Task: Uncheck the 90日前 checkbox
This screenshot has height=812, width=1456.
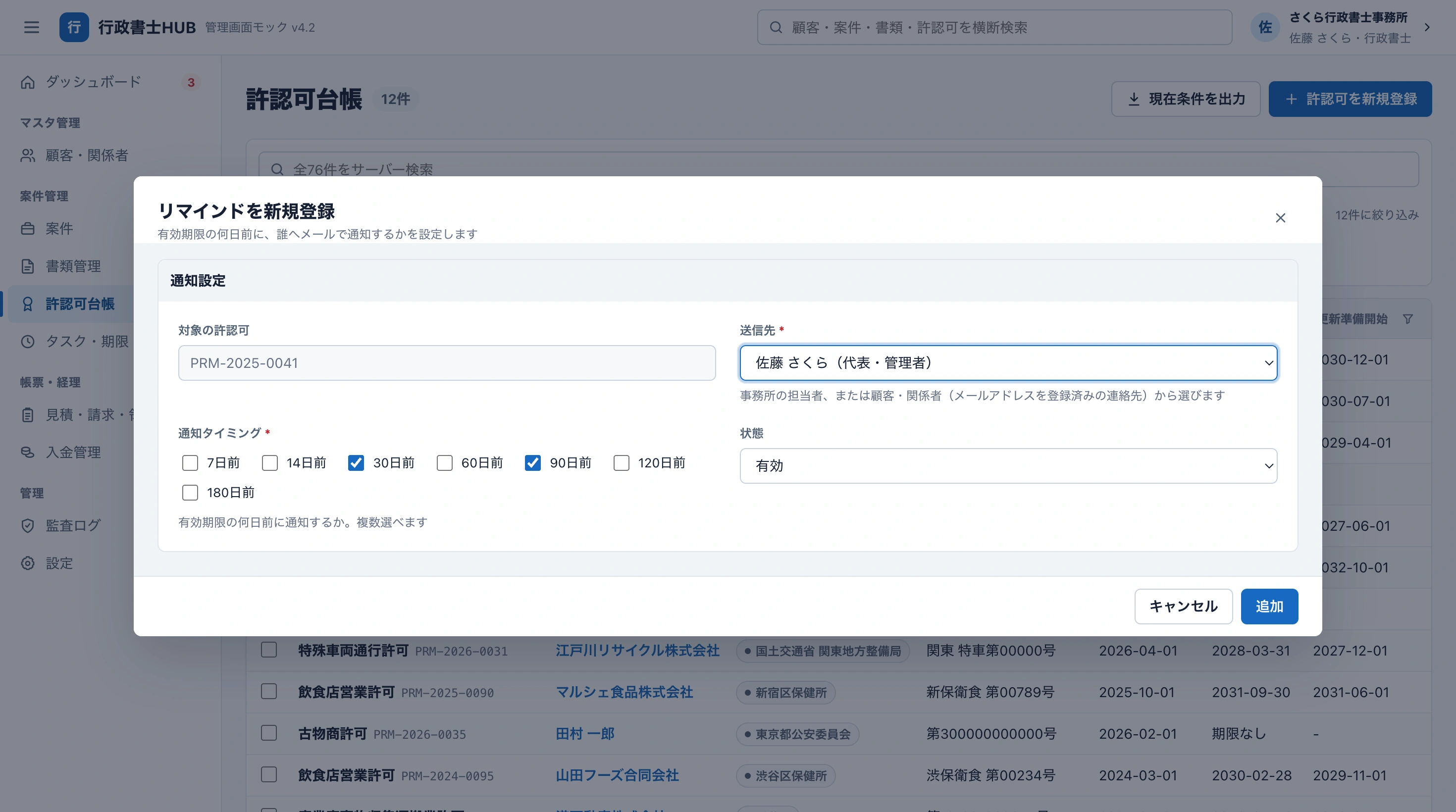Action: (533, 463)
